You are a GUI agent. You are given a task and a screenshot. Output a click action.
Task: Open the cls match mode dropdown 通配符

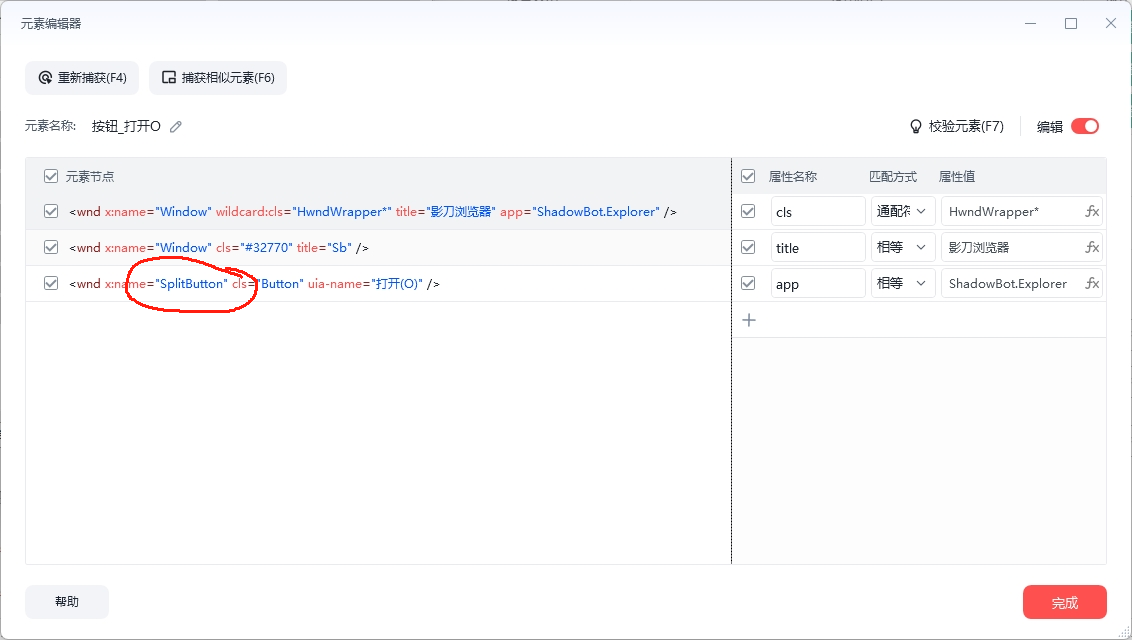(903, 211)
